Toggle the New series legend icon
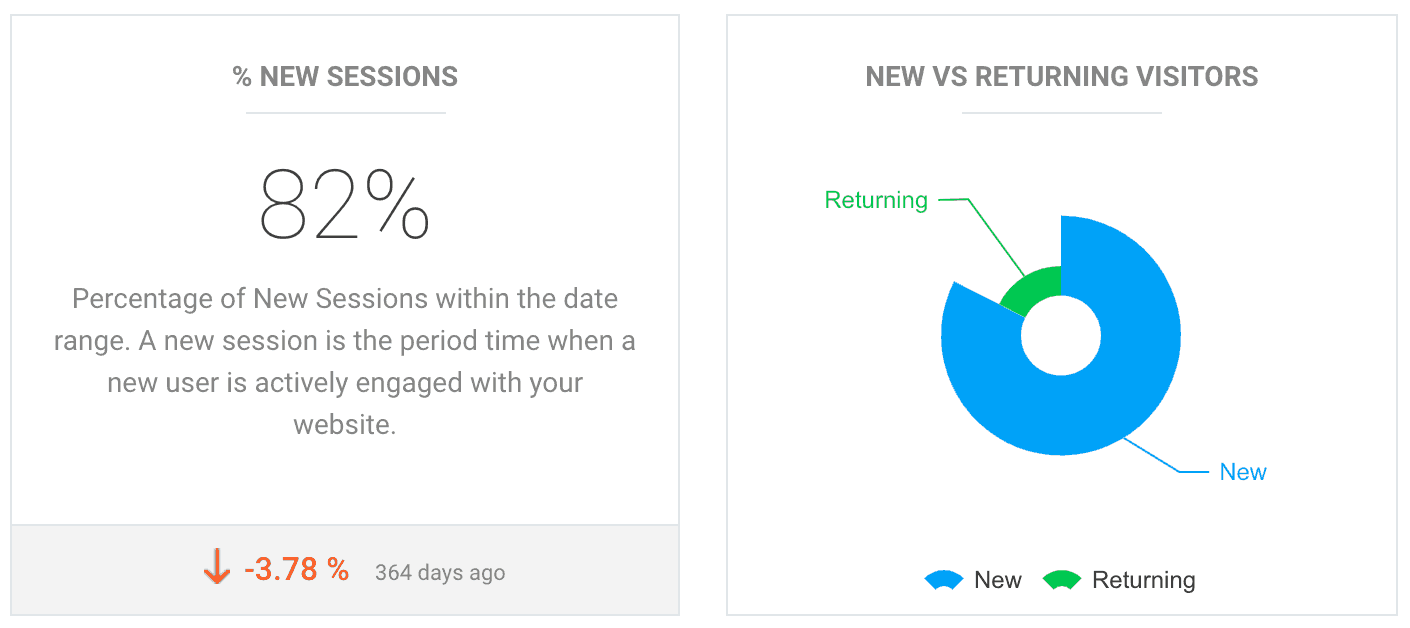The width and height of the screenshot is (1410, 628). 944,580
